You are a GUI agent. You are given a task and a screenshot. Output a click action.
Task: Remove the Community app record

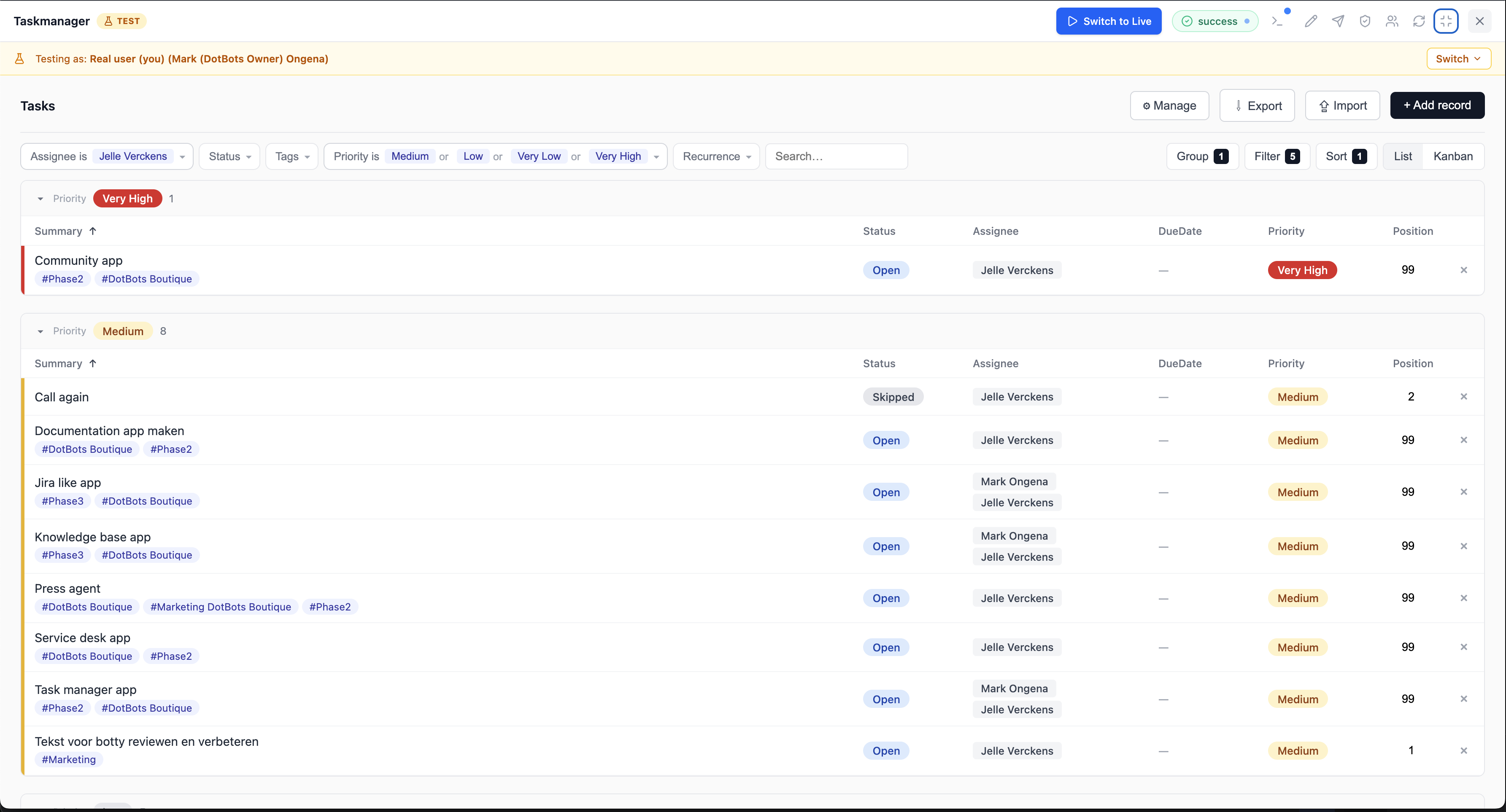tap(1464, 270)
